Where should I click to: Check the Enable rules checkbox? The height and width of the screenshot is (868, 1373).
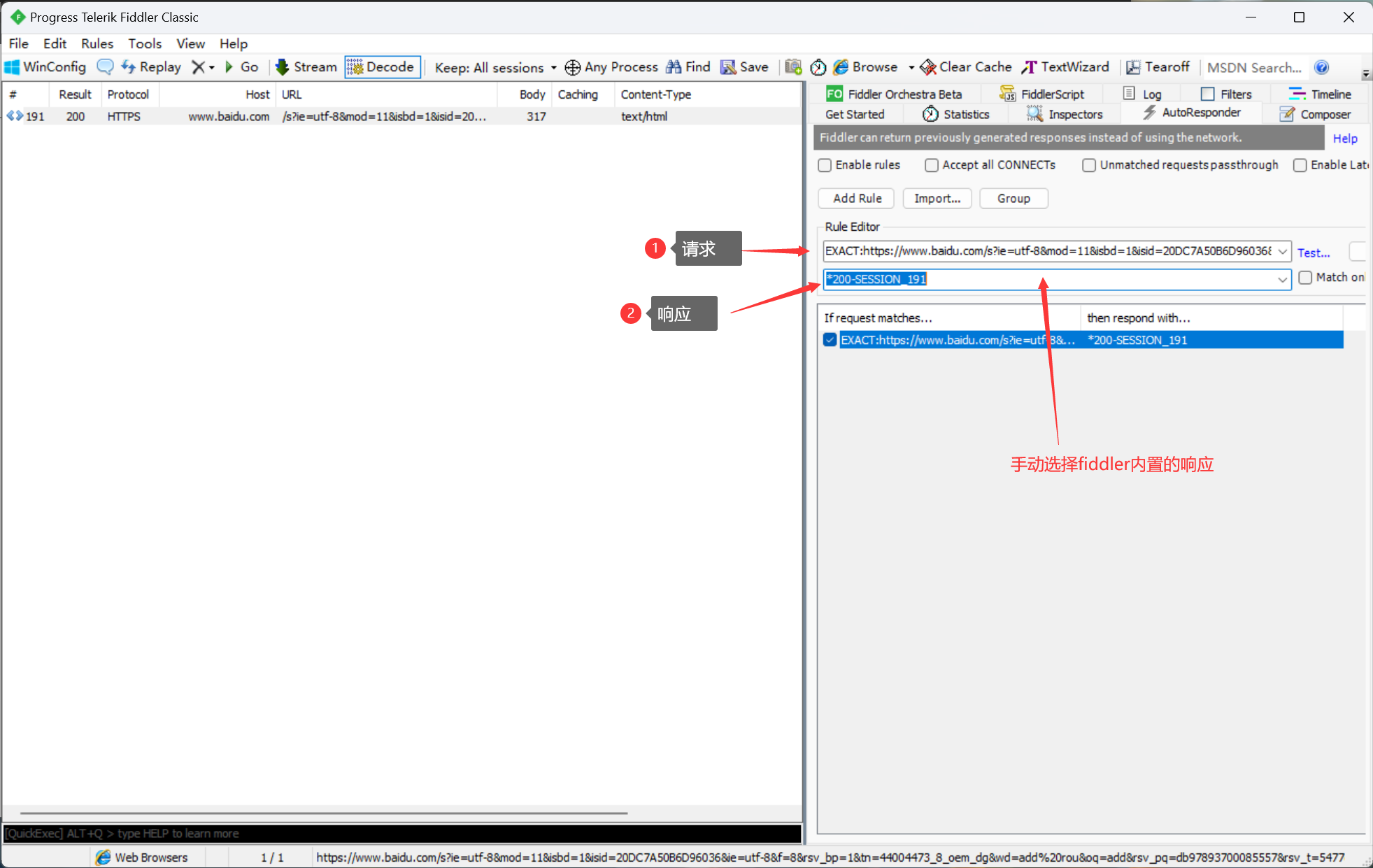click(x=825, y=165)
